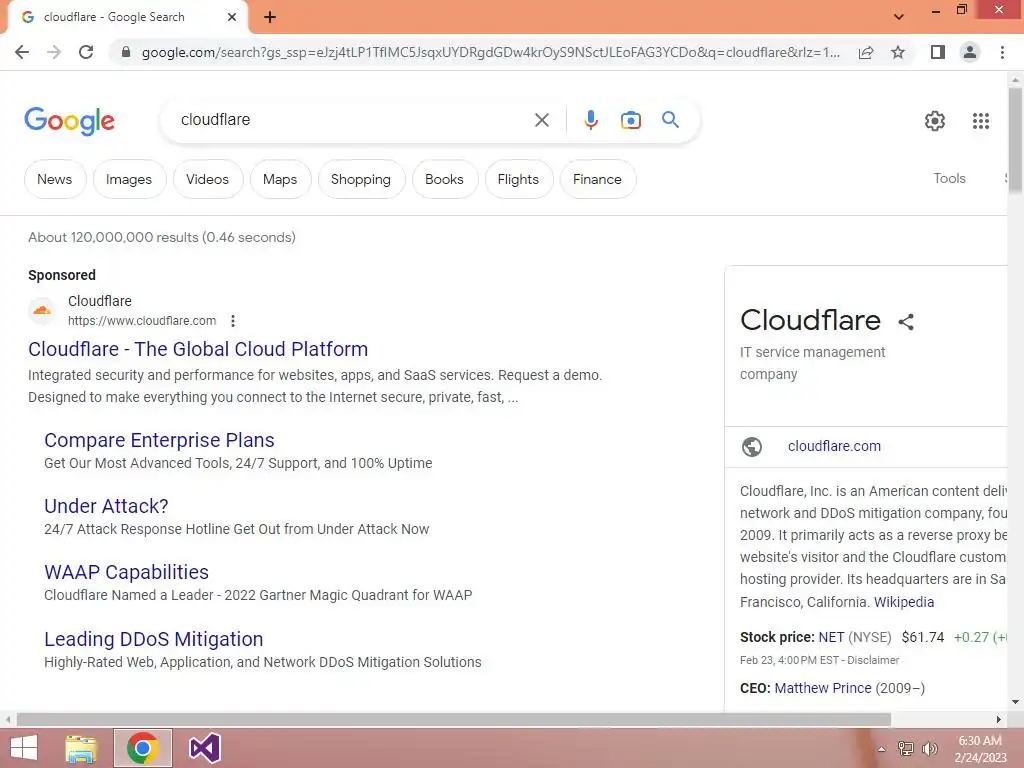Open stock price Disclaimer link

coord(873,660)
